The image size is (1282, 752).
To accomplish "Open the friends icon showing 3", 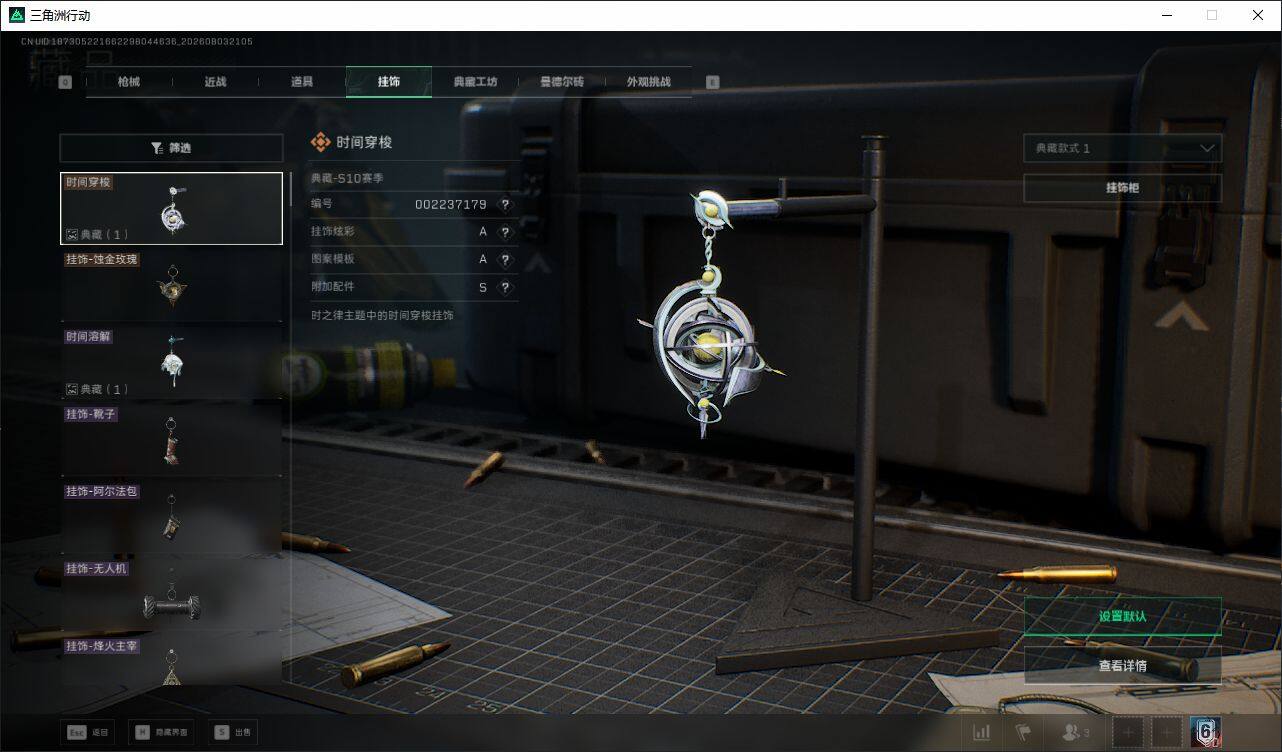I will 1075,733.
